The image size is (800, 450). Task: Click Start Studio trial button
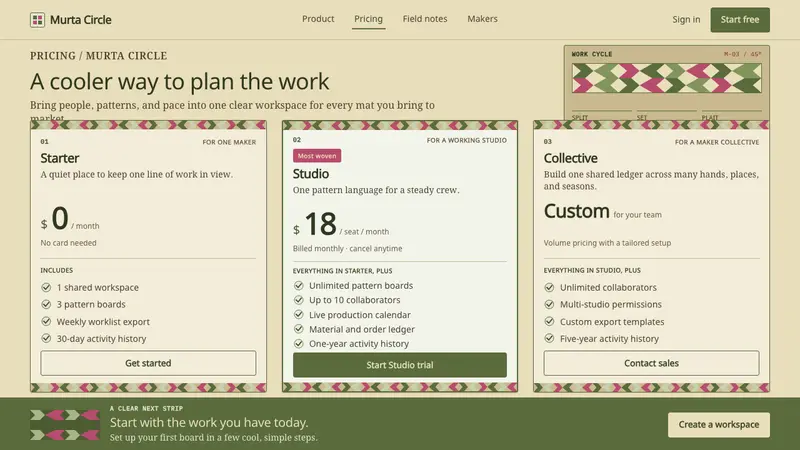point(399,365)
